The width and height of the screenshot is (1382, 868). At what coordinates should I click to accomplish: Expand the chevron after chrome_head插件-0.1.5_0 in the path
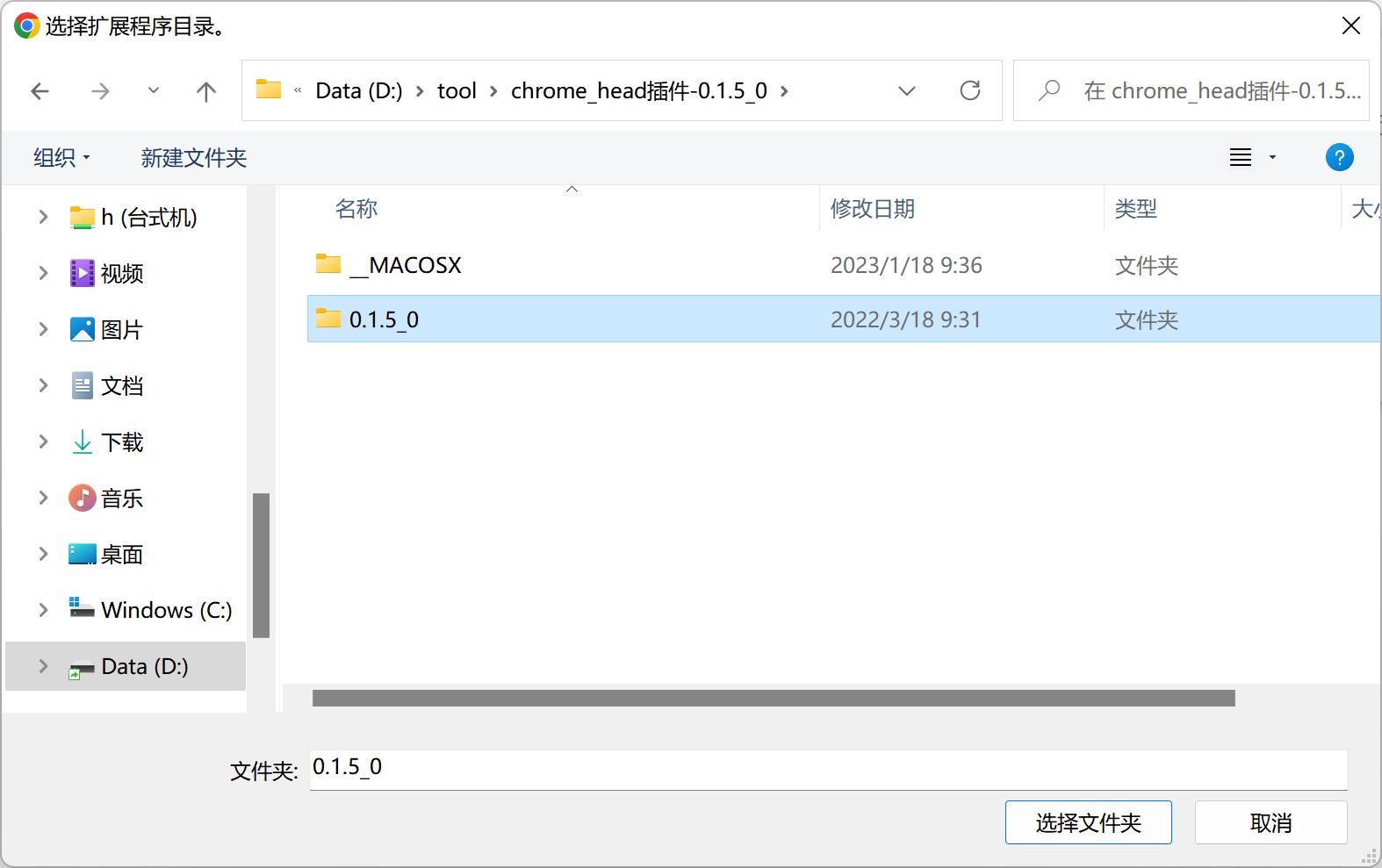(784, 90)
